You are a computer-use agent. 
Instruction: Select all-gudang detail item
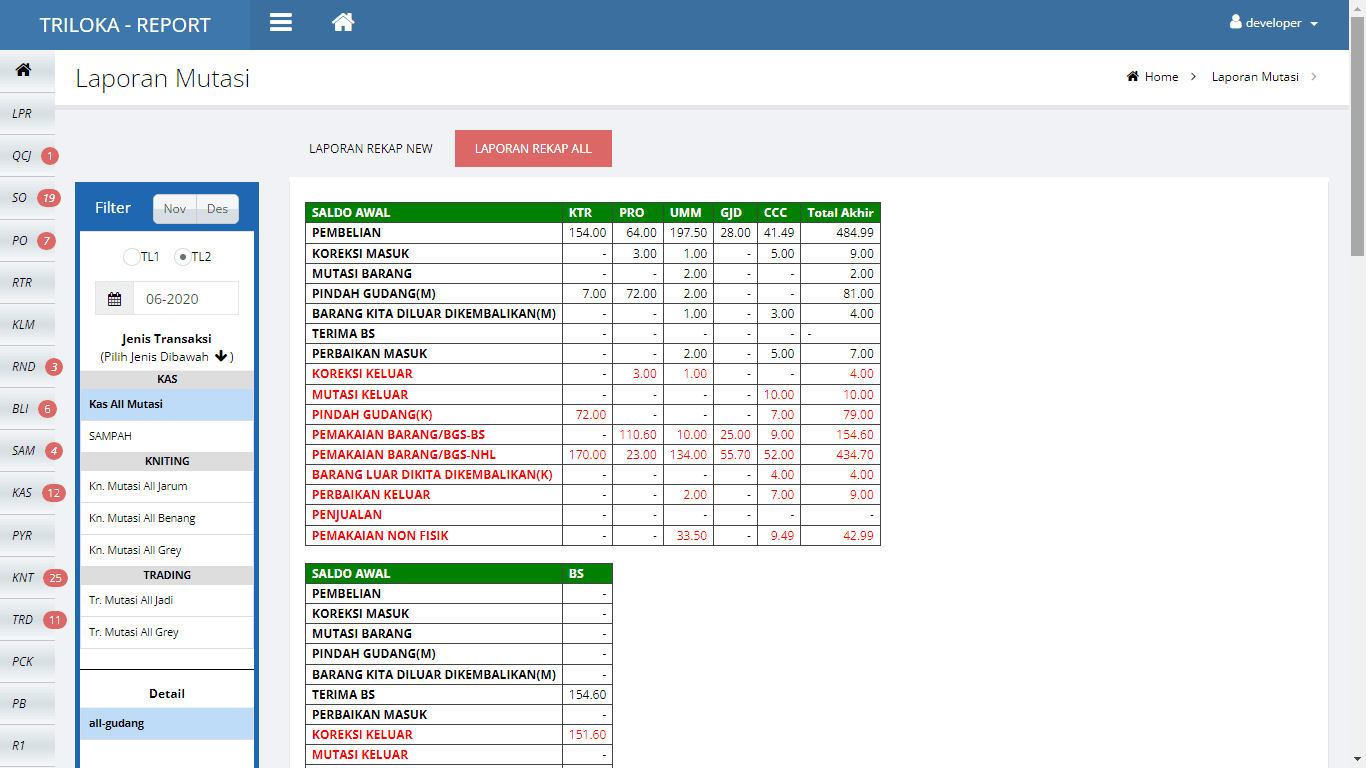(x=167, y=723)
